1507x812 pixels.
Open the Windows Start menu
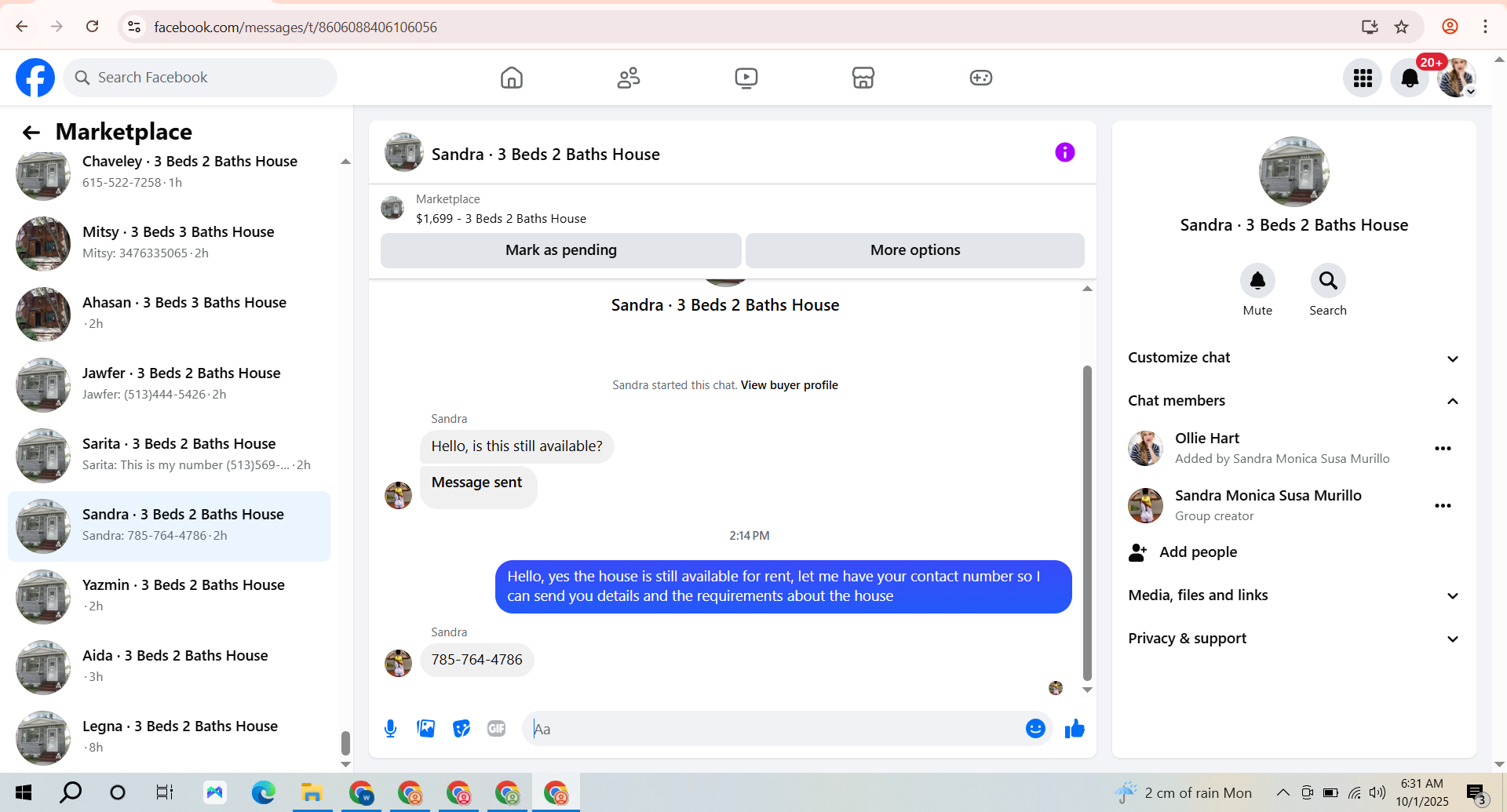24,792
